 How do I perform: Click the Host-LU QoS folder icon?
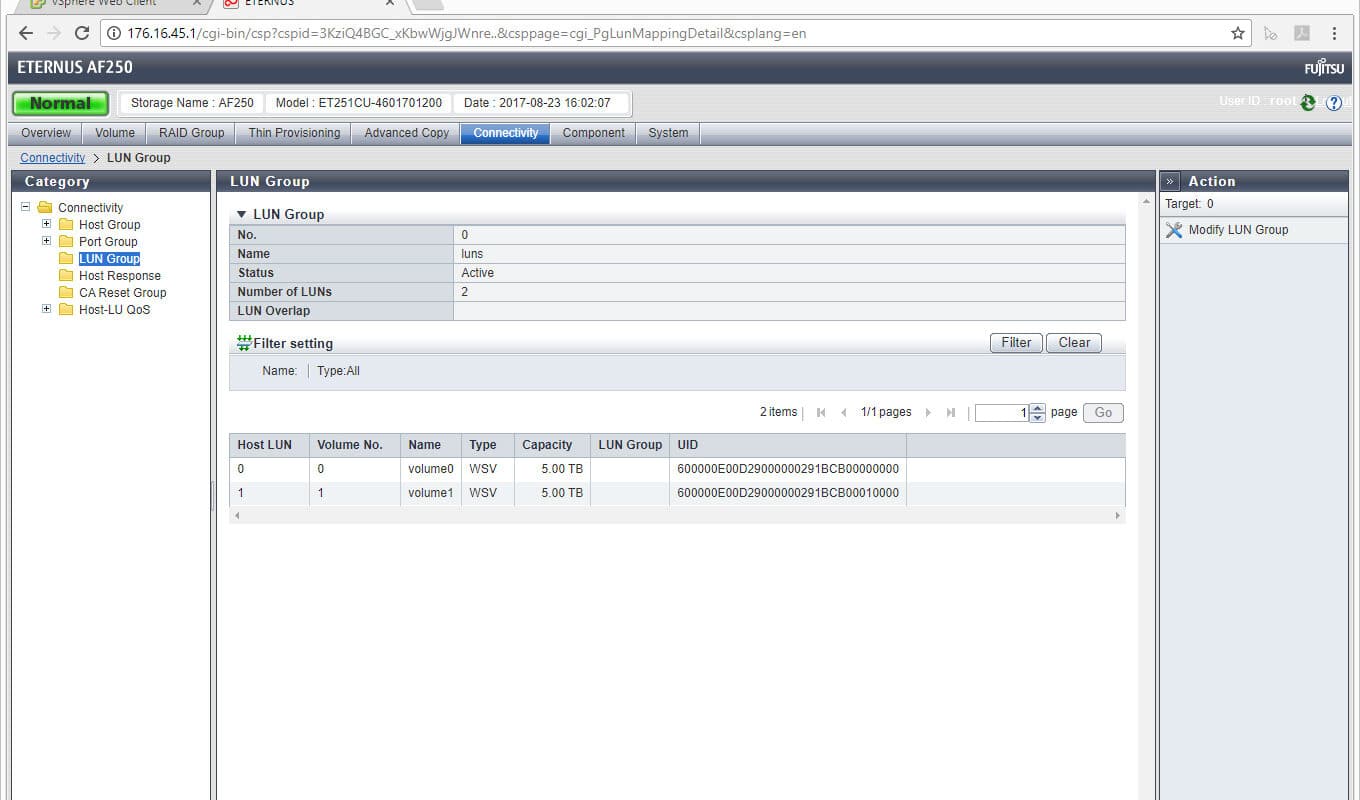(x=66, y=310)
